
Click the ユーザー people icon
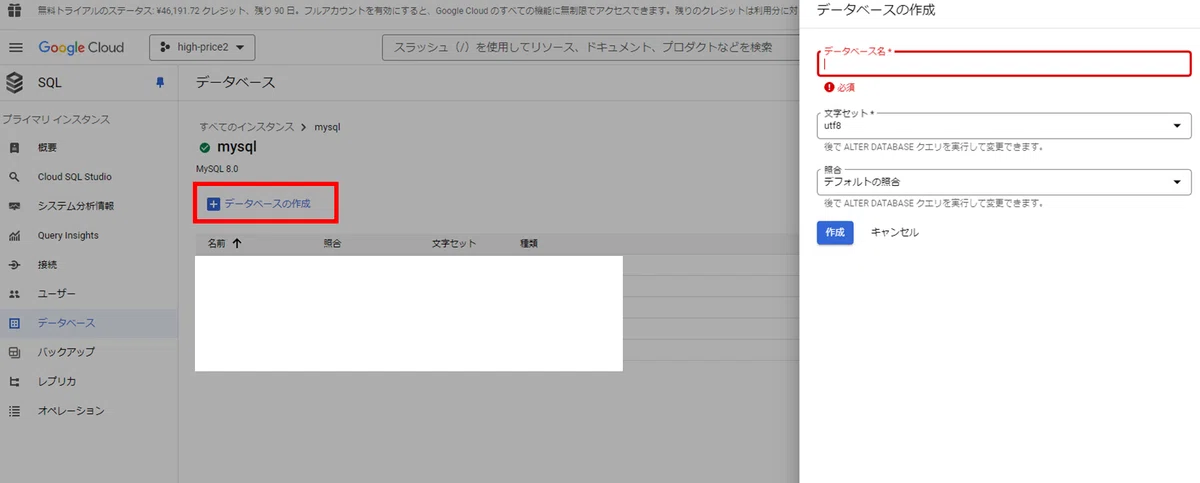(14, 294)
